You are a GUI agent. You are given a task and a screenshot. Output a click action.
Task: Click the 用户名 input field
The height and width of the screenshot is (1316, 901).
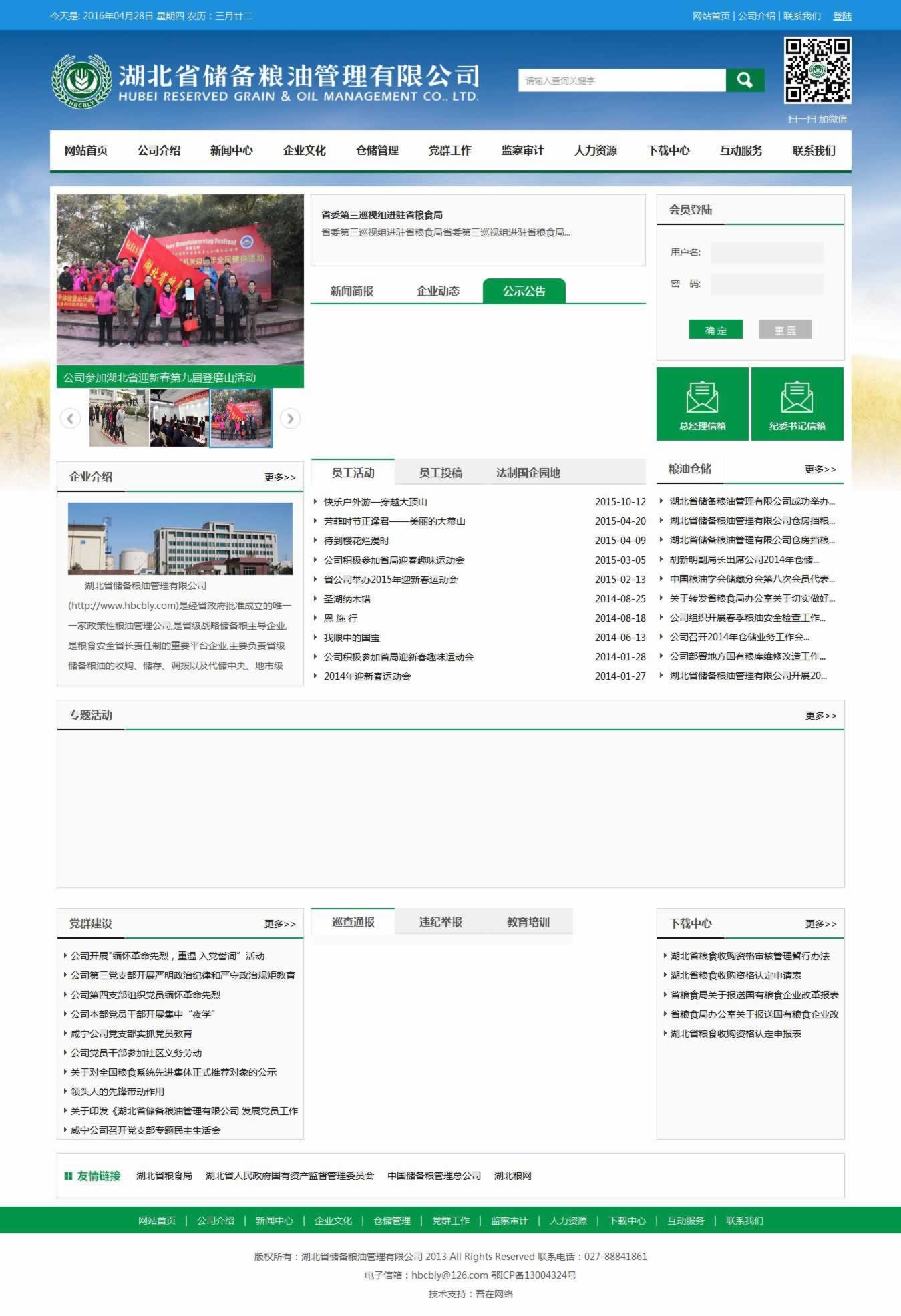click(767, 252)
